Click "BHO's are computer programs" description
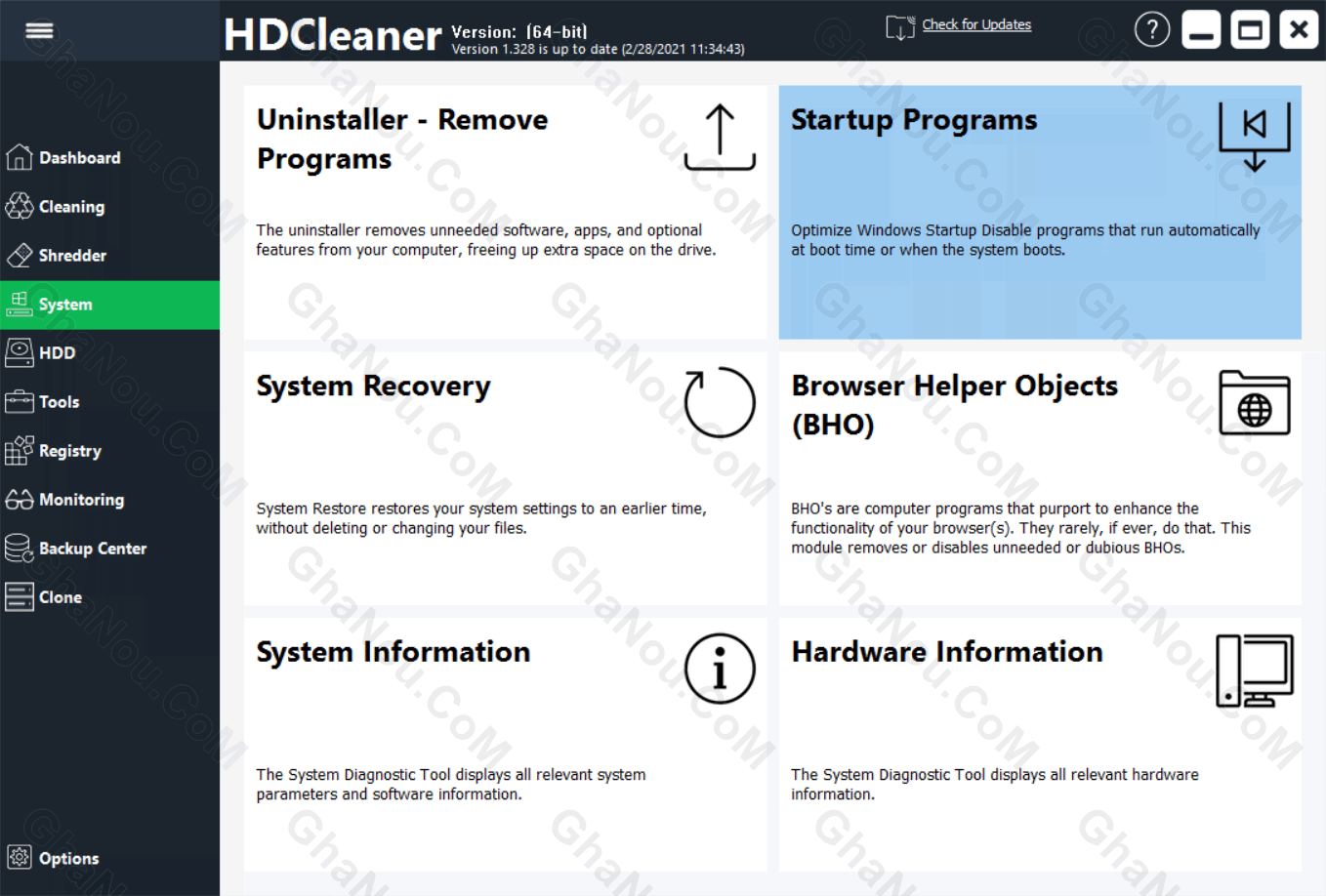Viewport: 1326px width, 896px height. tap(1020, 528)
